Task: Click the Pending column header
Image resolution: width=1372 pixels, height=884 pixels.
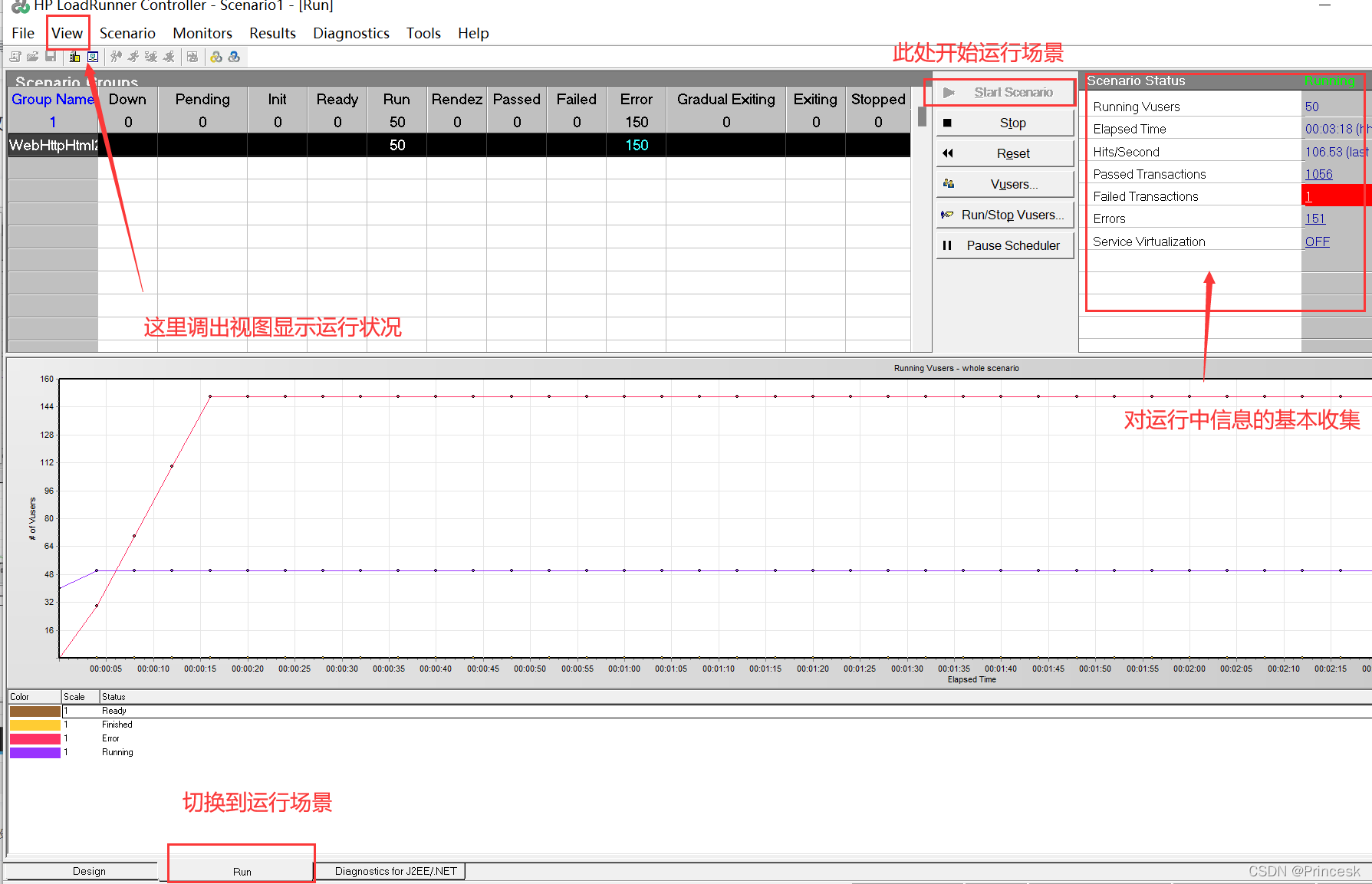Action: pos(202,99)
